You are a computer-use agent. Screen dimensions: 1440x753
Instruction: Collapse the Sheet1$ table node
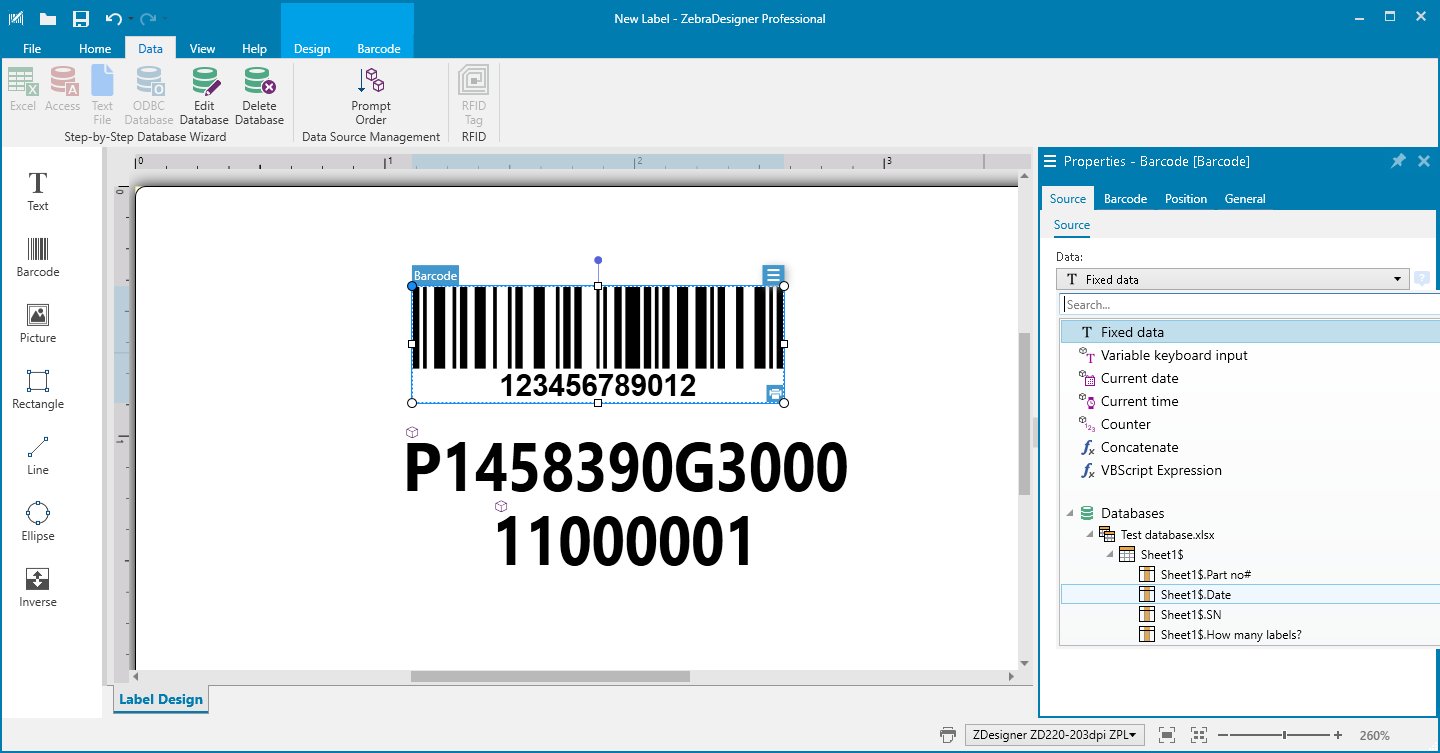[x=1110, y=555]
